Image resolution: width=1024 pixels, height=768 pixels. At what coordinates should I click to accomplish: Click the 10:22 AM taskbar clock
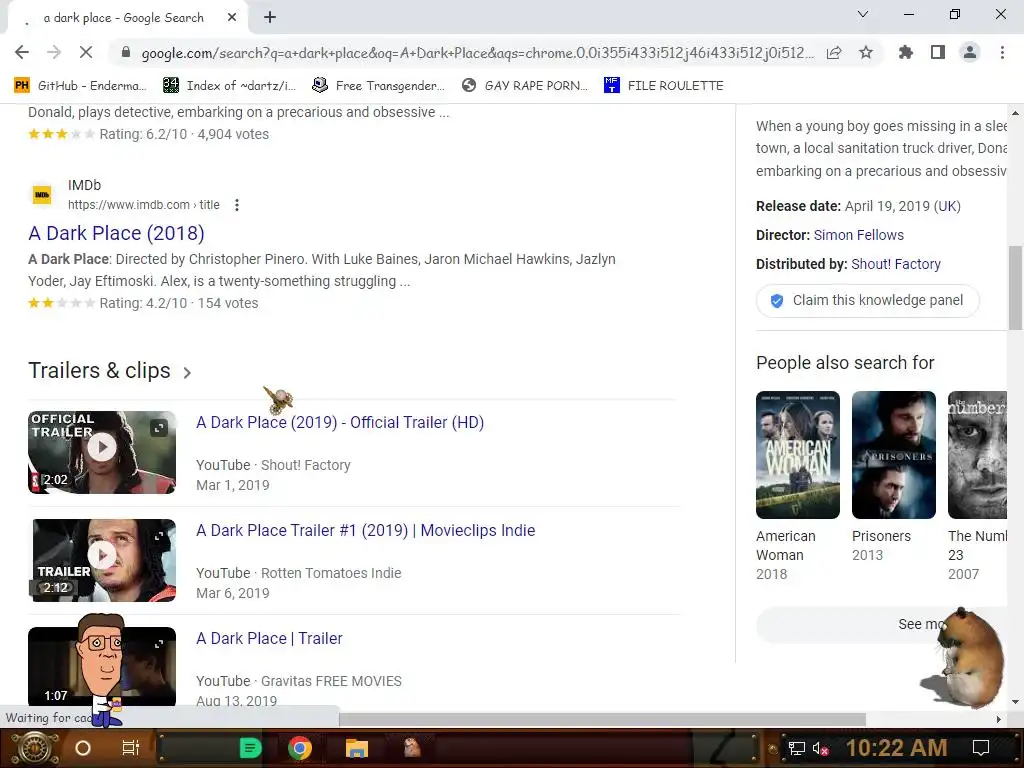pos(897,748)
